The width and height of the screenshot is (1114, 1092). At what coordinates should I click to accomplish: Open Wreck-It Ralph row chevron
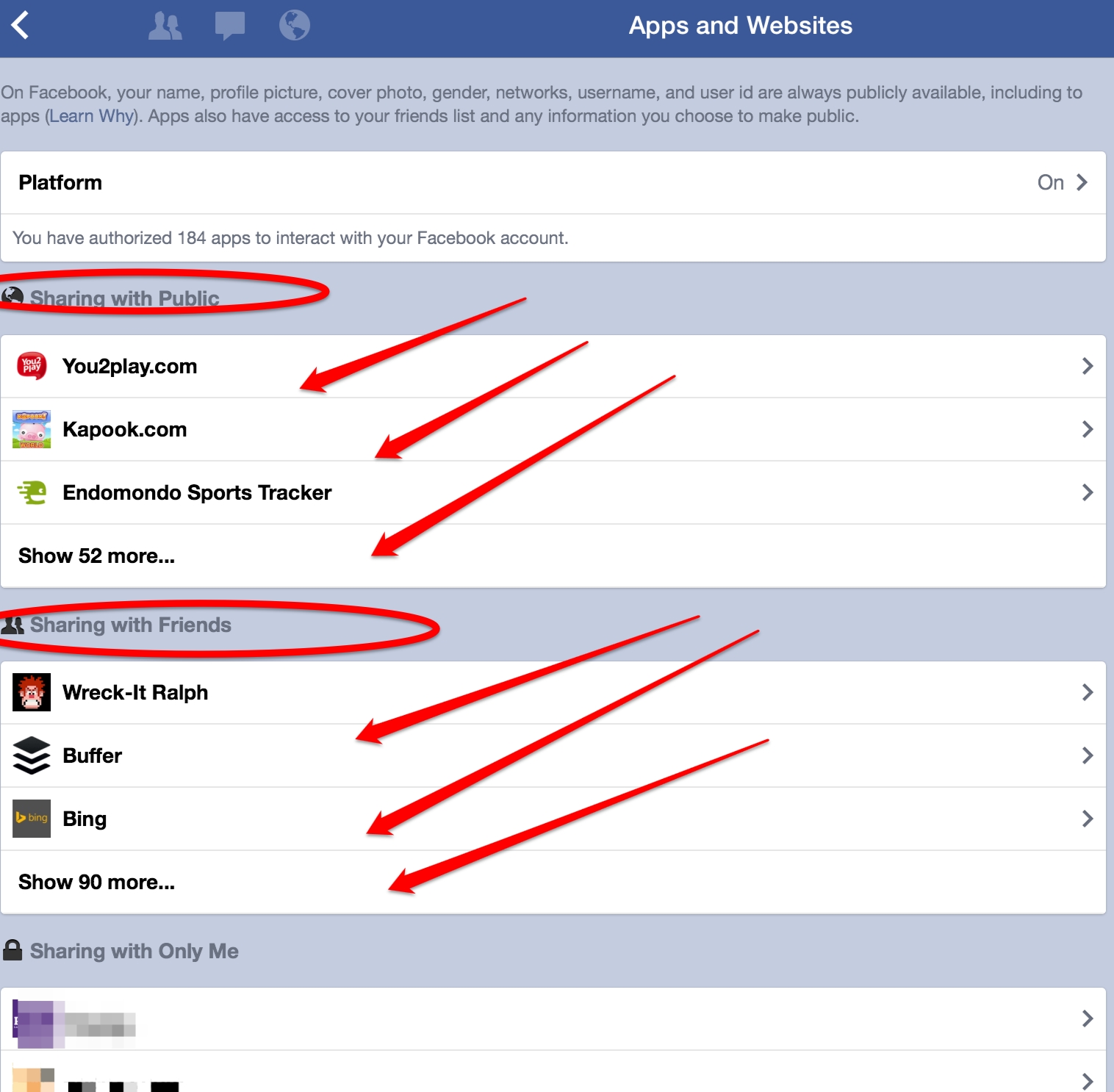point(1088,692)
